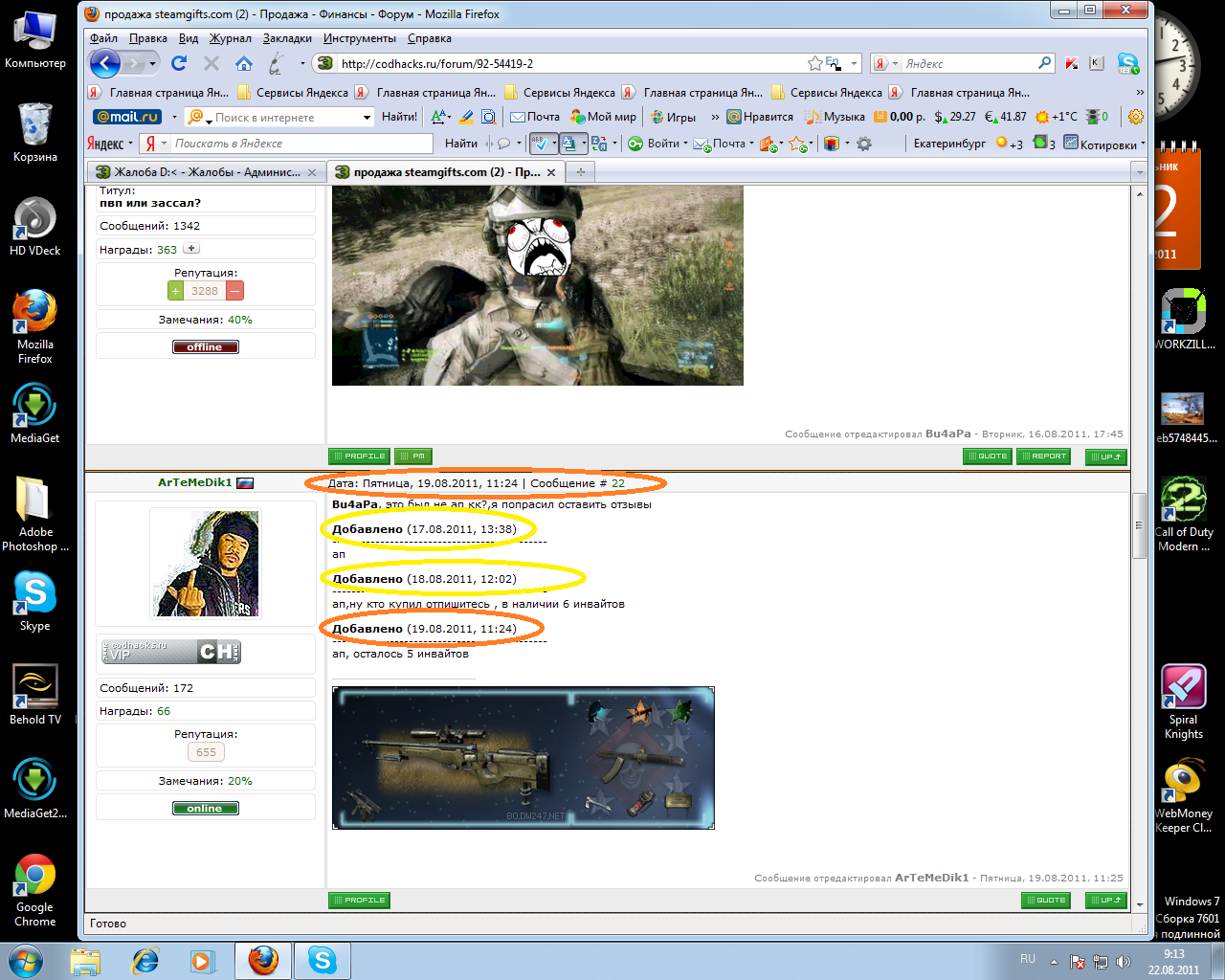The width and height of the screenshot is (1225, 980).
Task: Open the Google Chrome desktop shortcut
Action: click(x=34, y=890)
